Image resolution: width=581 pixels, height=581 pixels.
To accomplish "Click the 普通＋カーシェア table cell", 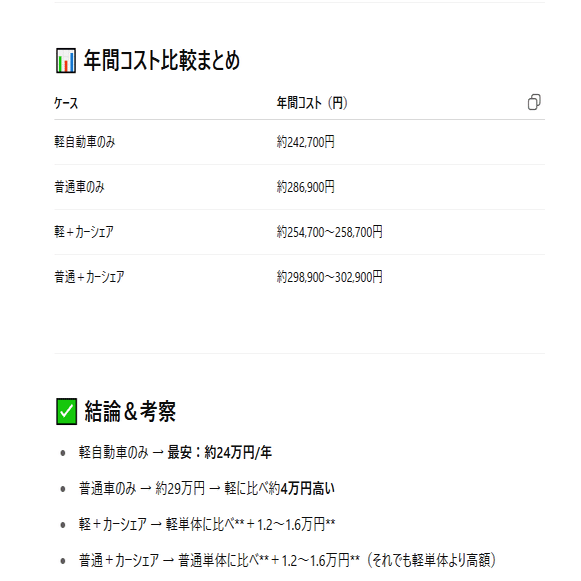I will pos(89,277).
